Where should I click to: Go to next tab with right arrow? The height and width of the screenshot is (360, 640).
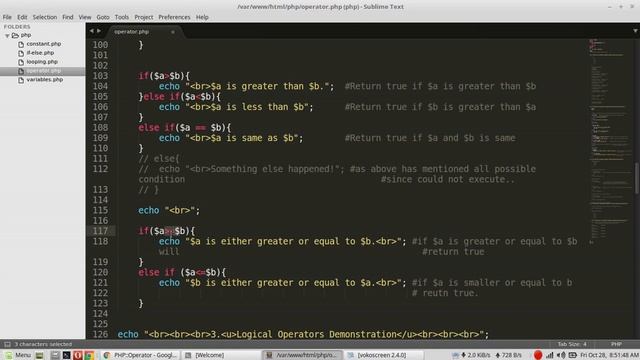(x=99, y=31)
